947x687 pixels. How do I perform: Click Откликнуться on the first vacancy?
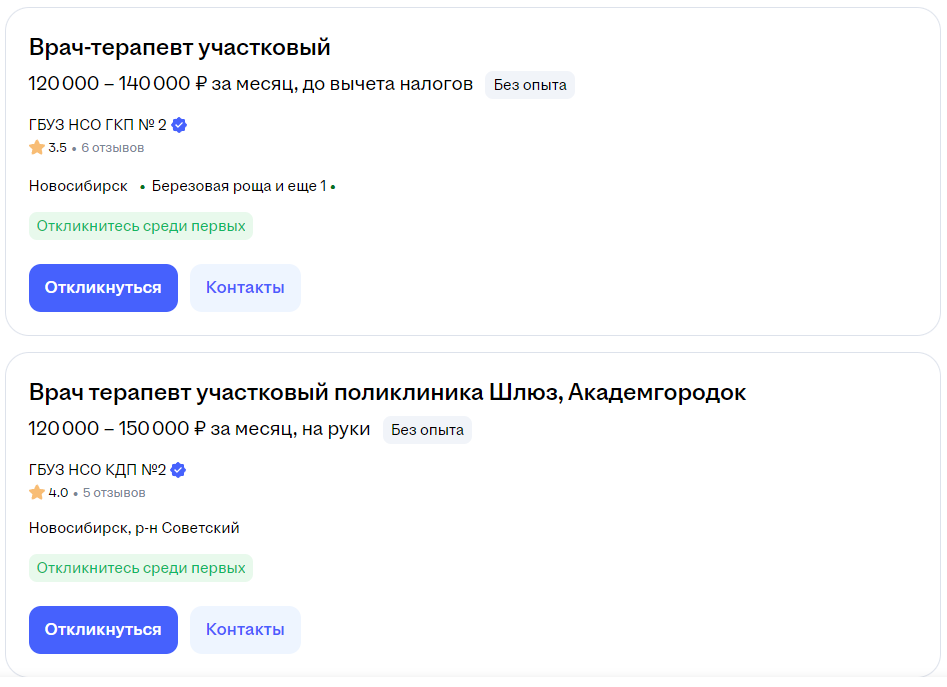pyautogui.click(x=103, y=288)
